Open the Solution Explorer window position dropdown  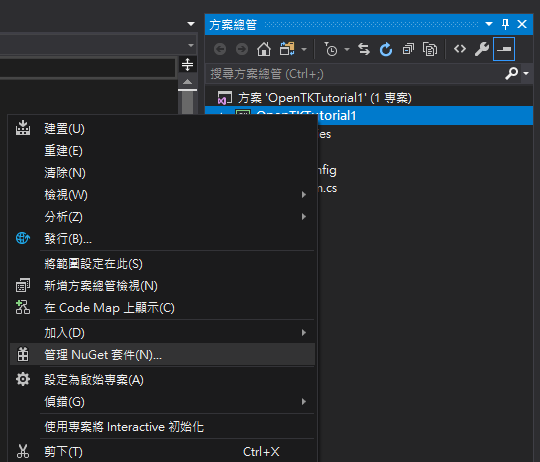(489, 24)
